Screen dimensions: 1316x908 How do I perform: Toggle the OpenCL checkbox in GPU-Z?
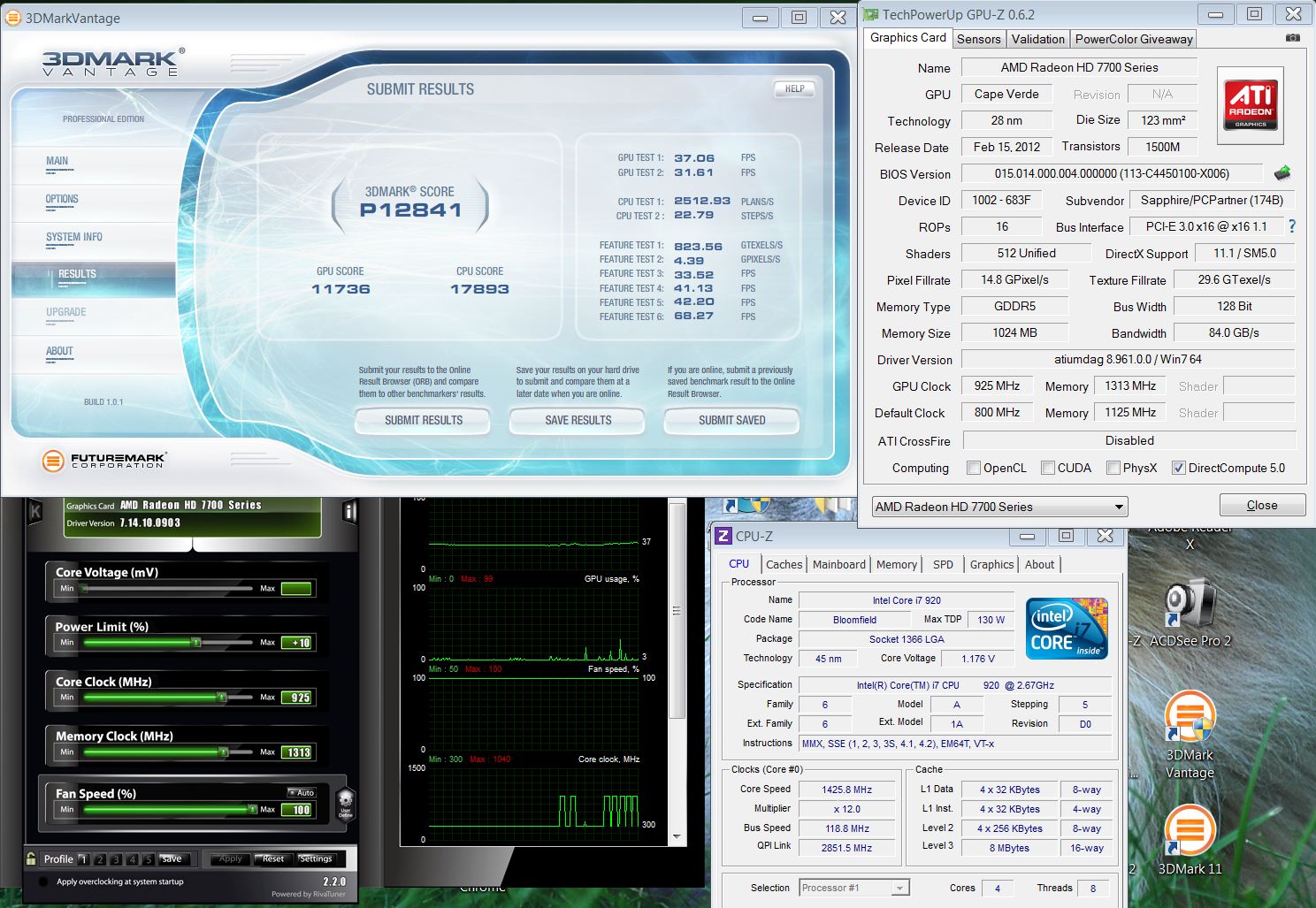tap(974, 468)
